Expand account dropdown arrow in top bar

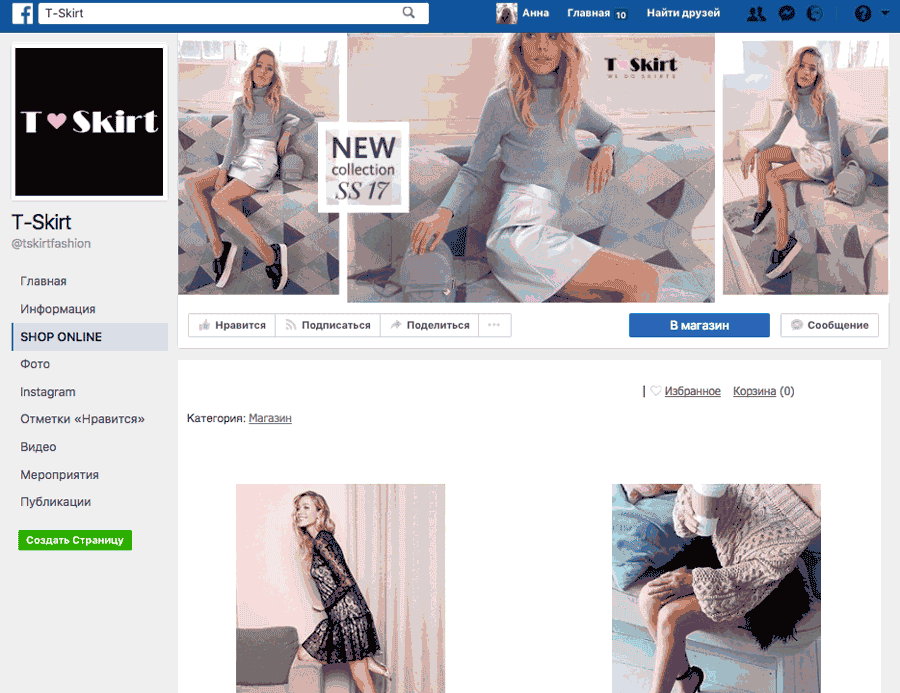885,12
